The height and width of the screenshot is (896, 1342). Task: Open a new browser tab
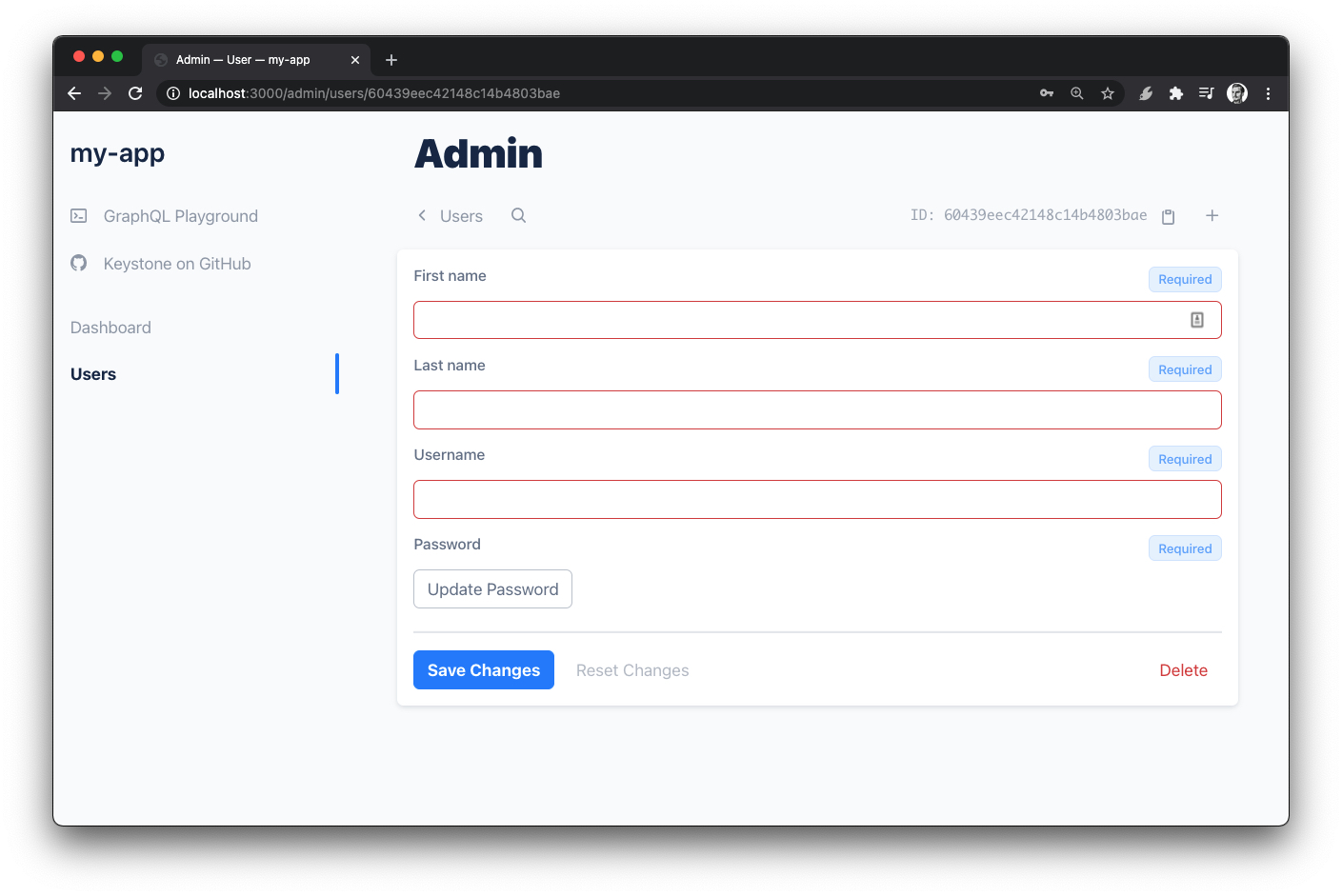point(391,60)
